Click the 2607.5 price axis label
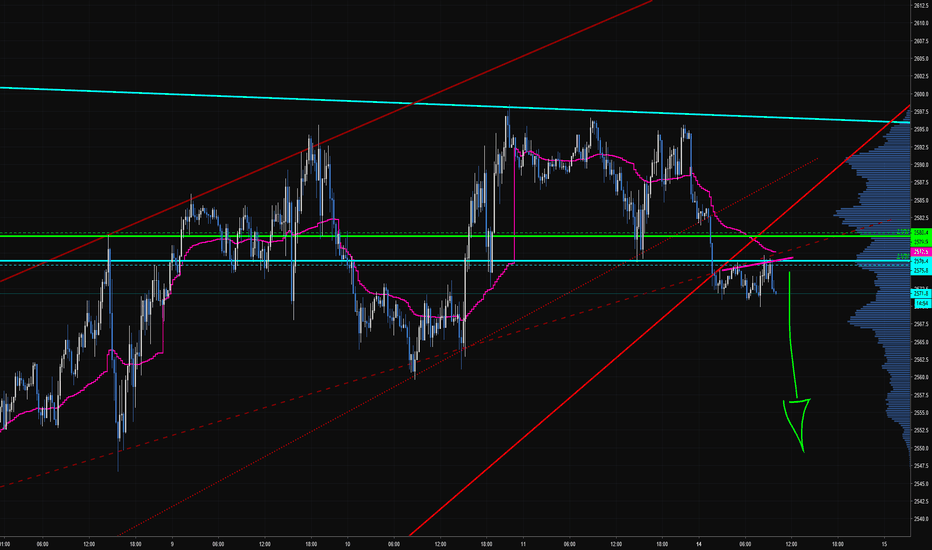This screenshot has width=932, height=550. coord(921,41)
